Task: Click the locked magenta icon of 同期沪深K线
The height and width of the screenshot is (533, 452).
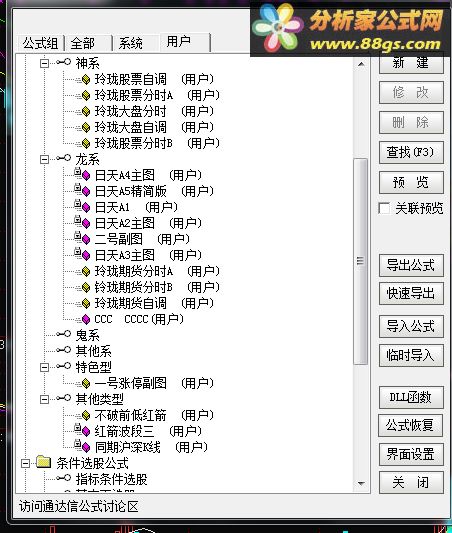Action: [83, 446]
